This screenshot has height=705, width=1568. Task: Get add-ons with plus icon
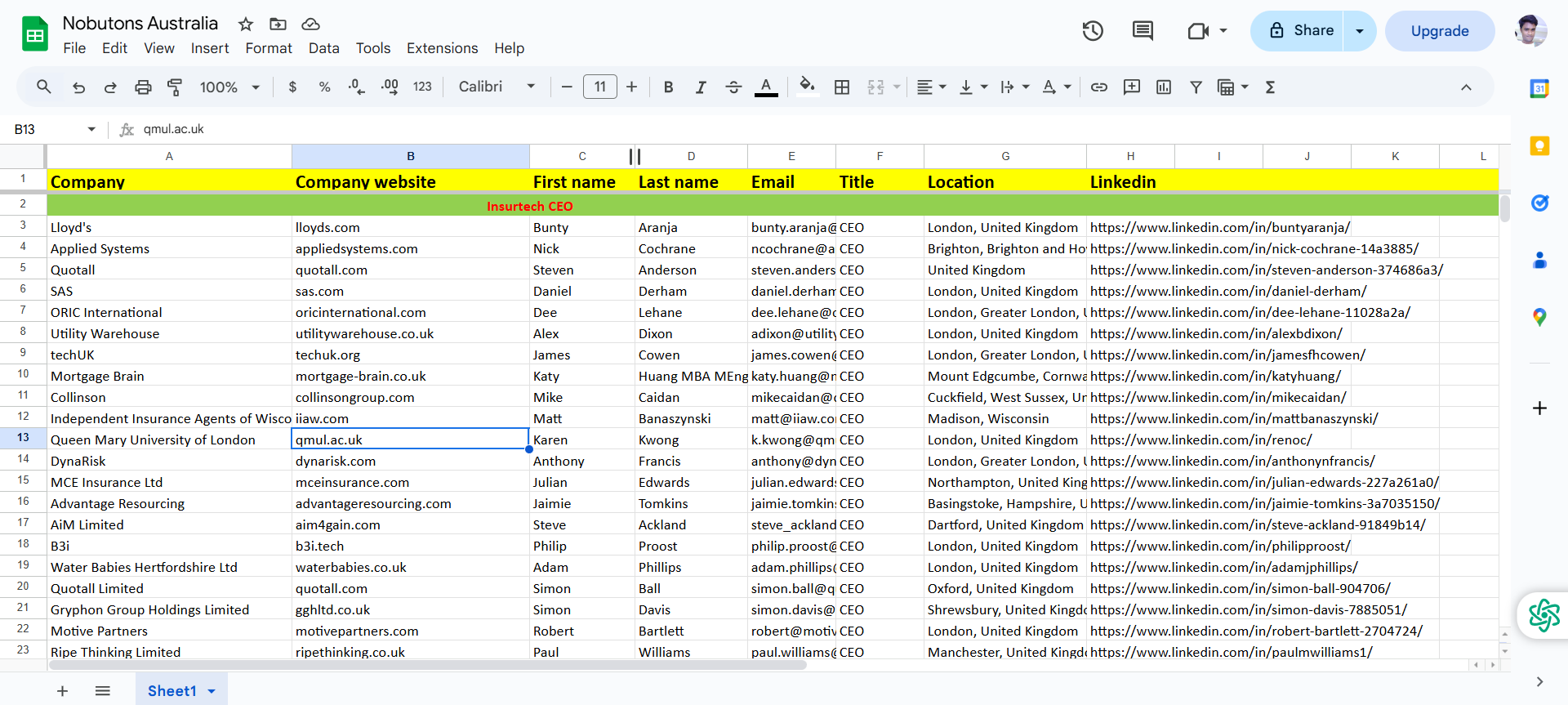(x=1539, y=408)
